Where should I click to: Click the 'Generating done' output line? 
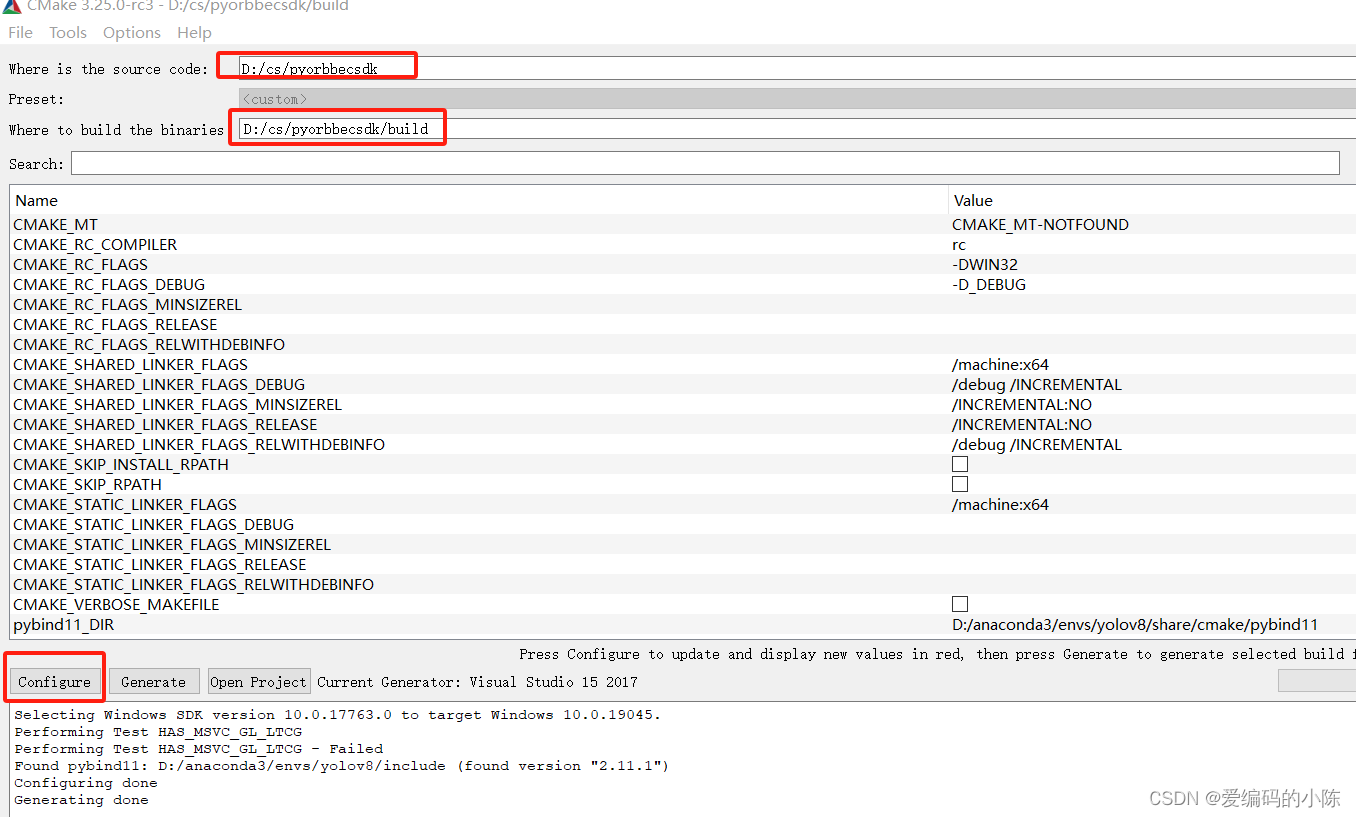[81, 799]
